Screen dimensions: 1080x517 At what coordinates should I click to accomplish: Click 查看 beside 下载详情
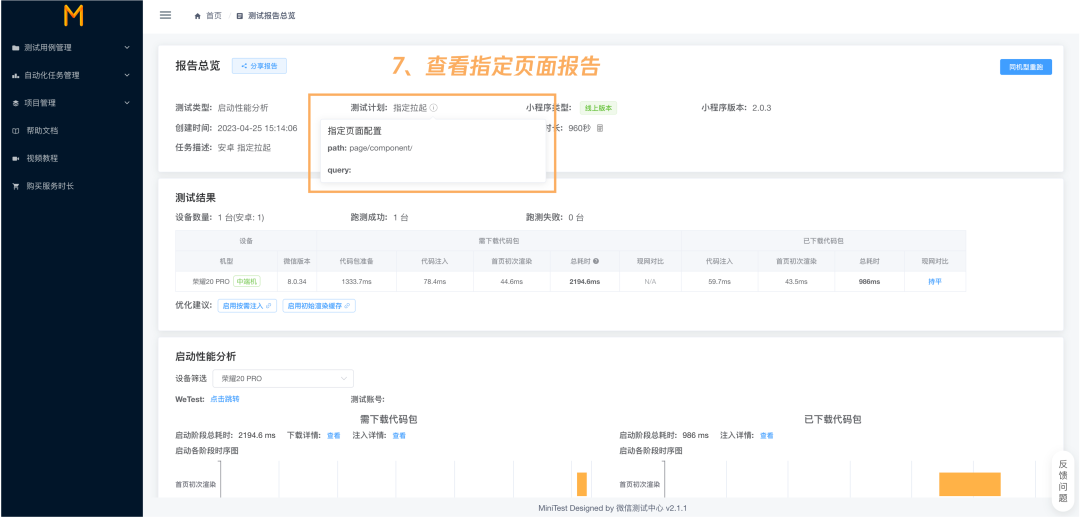[333, 436]
